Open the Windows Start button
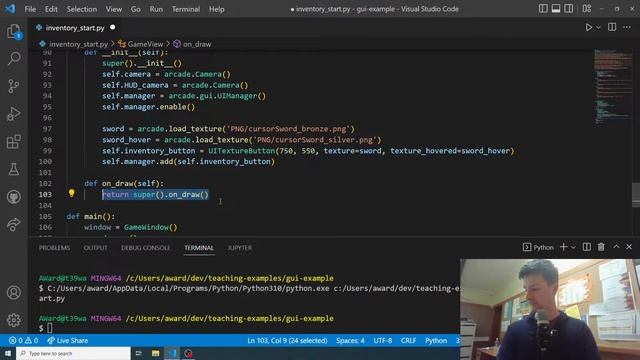Image resolution: width=640 pixels, height=360 pixels. 8,353
